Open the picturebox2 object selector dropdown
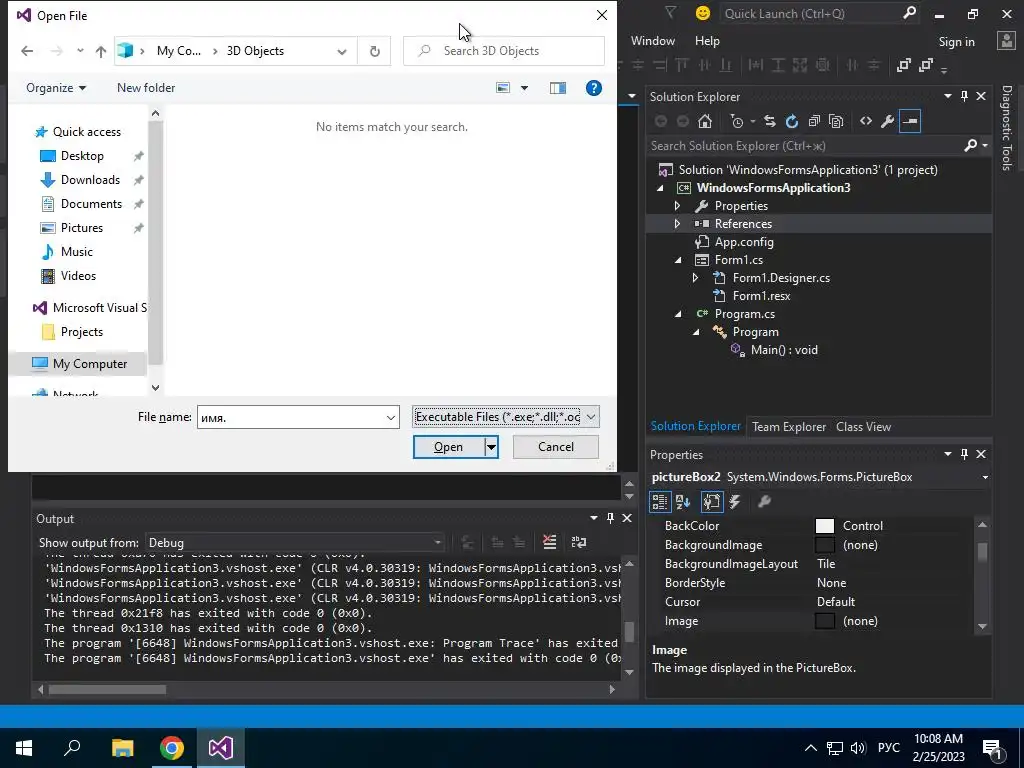The width and height of the screenshot is (1024, 768). [x=985, y=477]
